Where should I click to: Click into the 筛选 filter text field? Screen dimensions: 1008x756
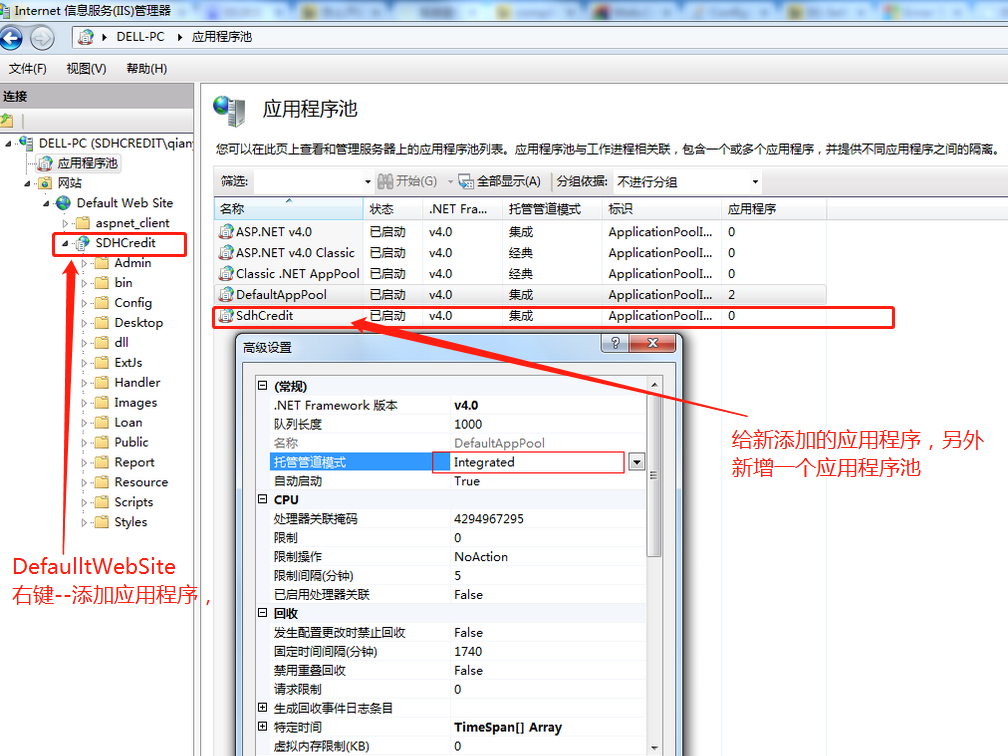coord(309,182)
